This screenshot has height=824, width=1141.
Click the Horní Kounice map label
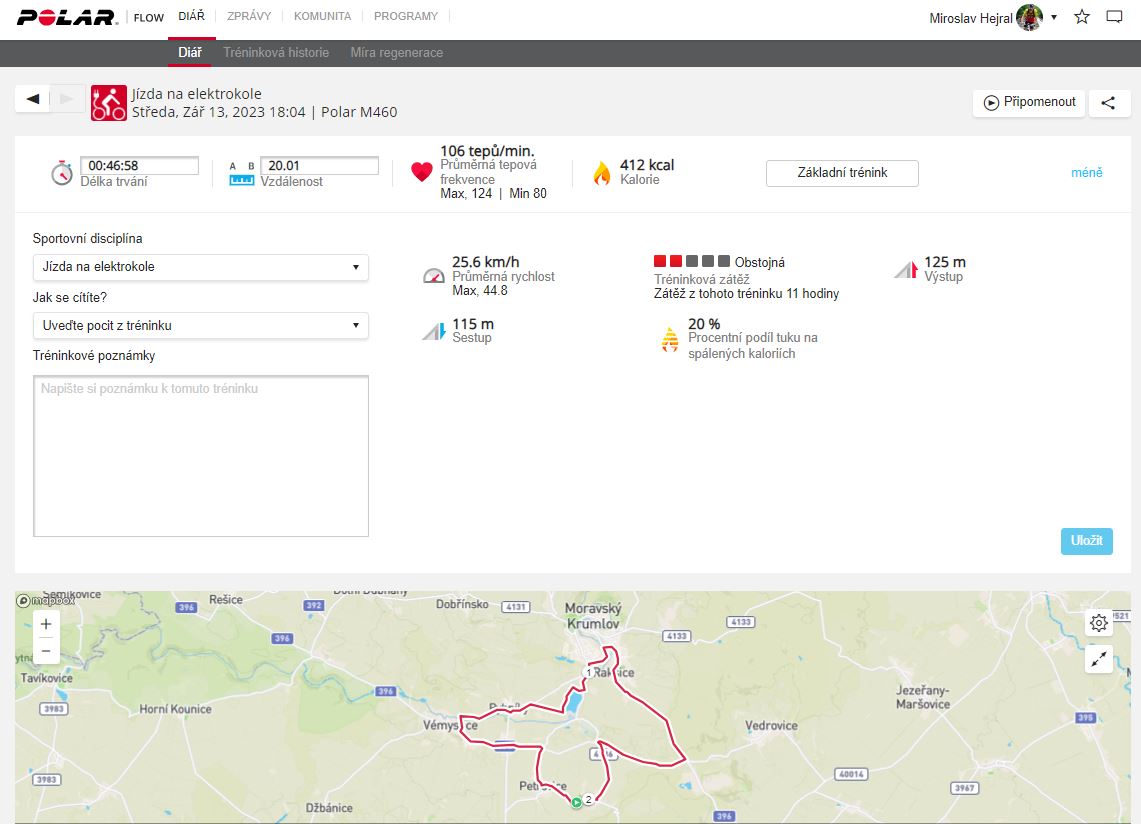(175, 709)
